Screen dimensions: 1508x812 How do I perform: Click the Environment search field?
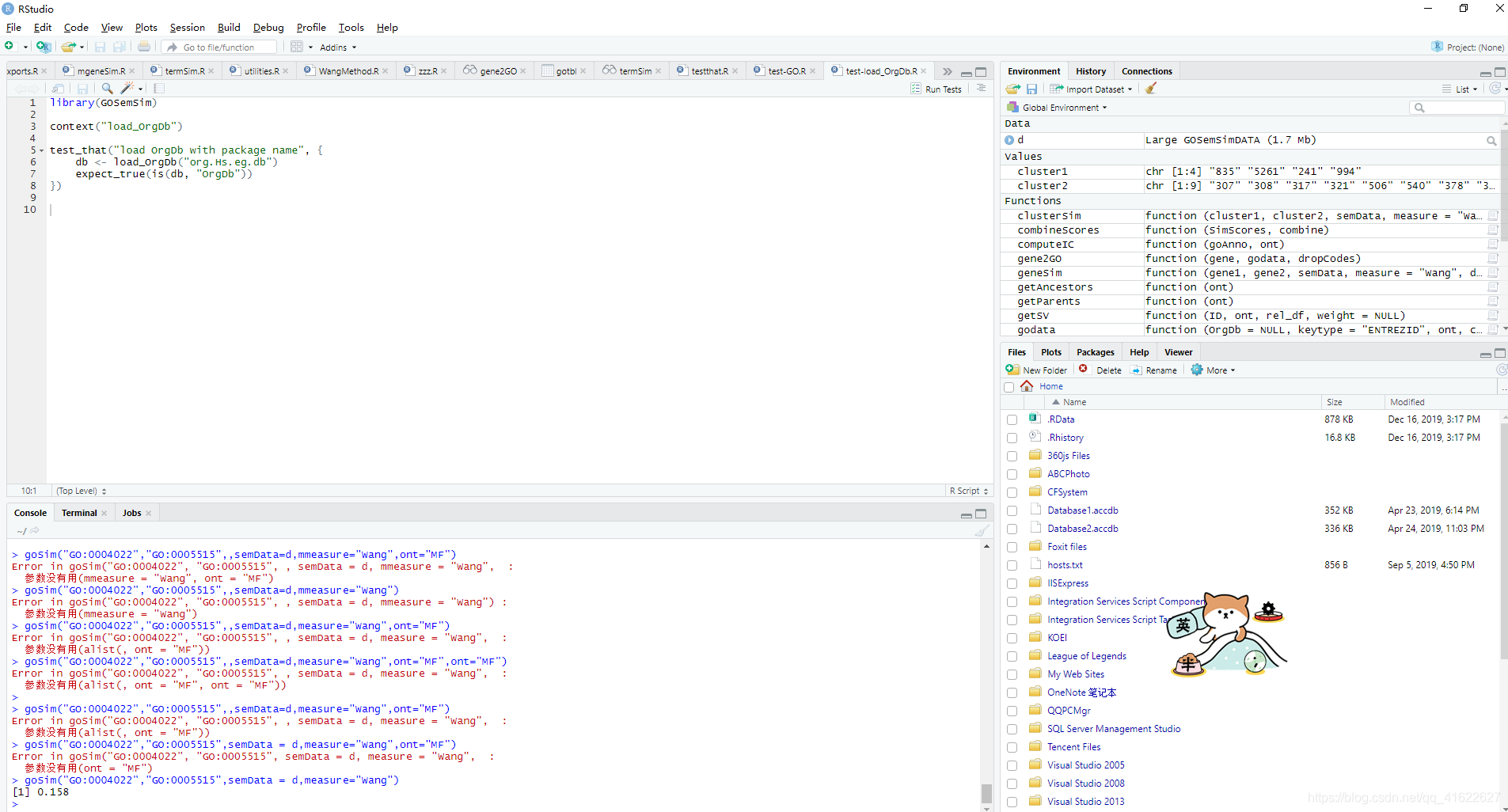[x=1457, y=107]
